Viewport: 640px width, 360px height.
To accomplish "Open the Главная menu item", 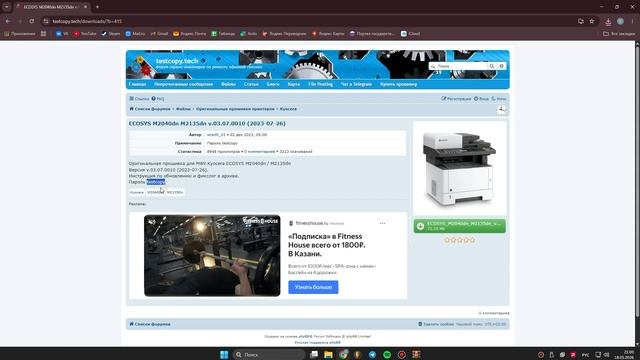I will click(137, 84).
